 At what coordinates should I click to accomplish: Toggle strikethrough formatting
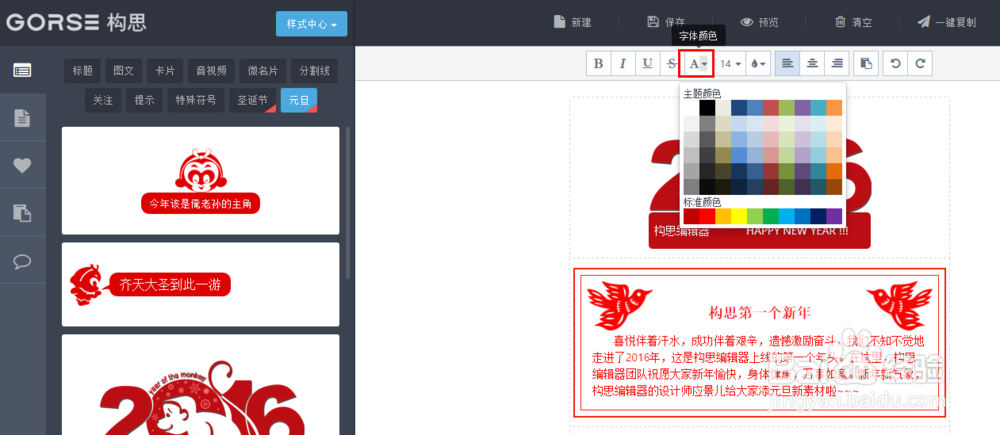(x=672, y=64)
